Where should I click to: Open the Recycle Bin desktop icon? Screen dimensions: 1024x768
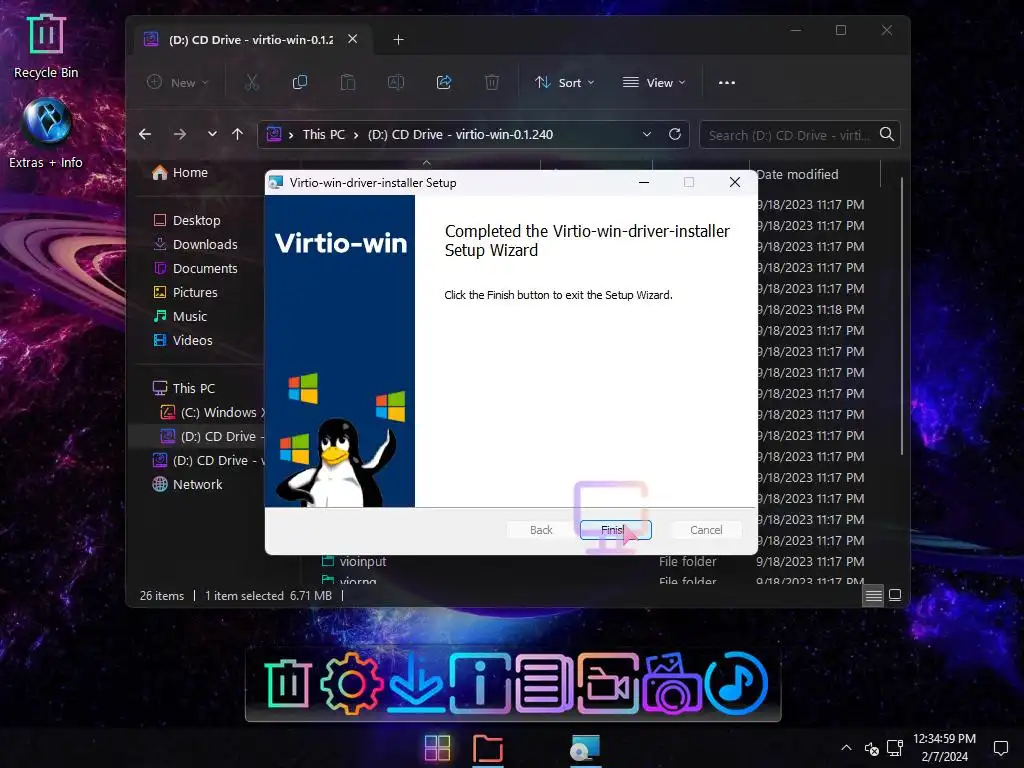(46, 46)
